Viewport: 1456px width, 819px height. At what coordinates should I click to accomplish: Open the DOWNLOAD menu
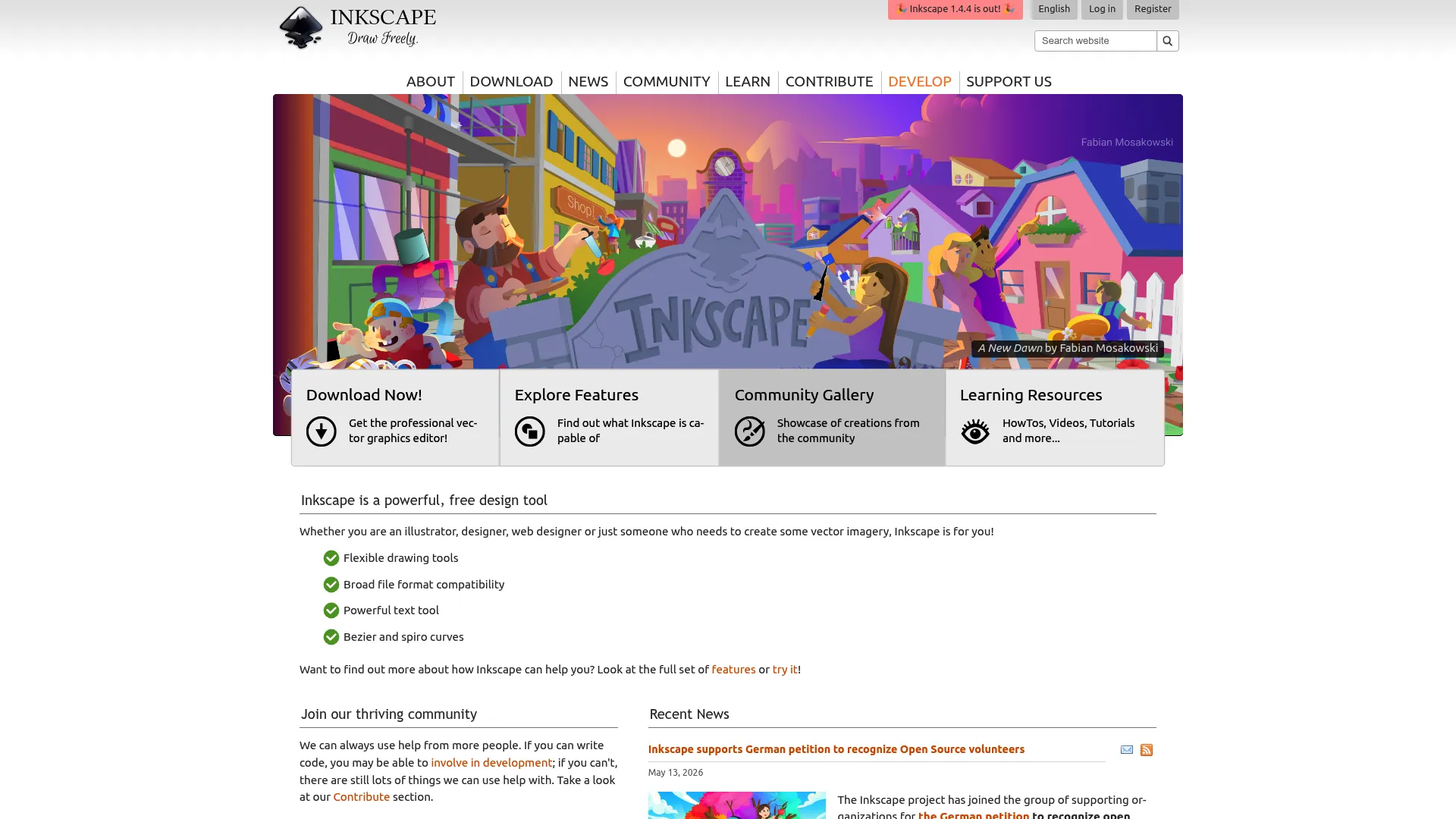pos(511,81)
